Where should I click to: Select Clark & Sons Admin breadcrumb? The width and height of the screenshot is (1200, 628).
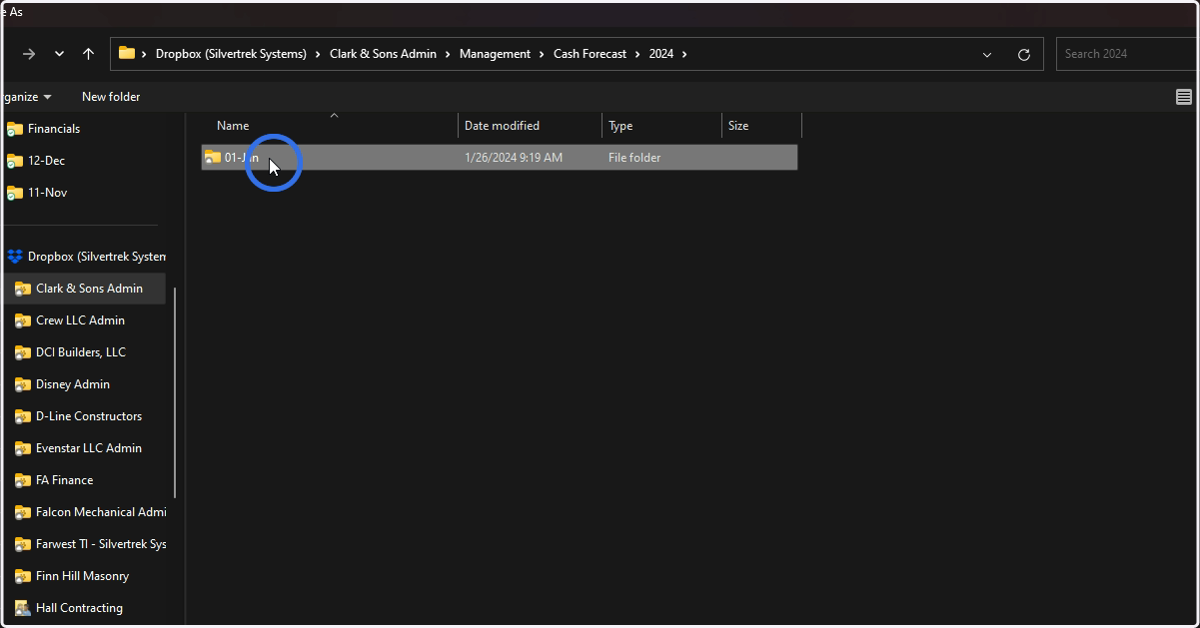click(383, 54)
